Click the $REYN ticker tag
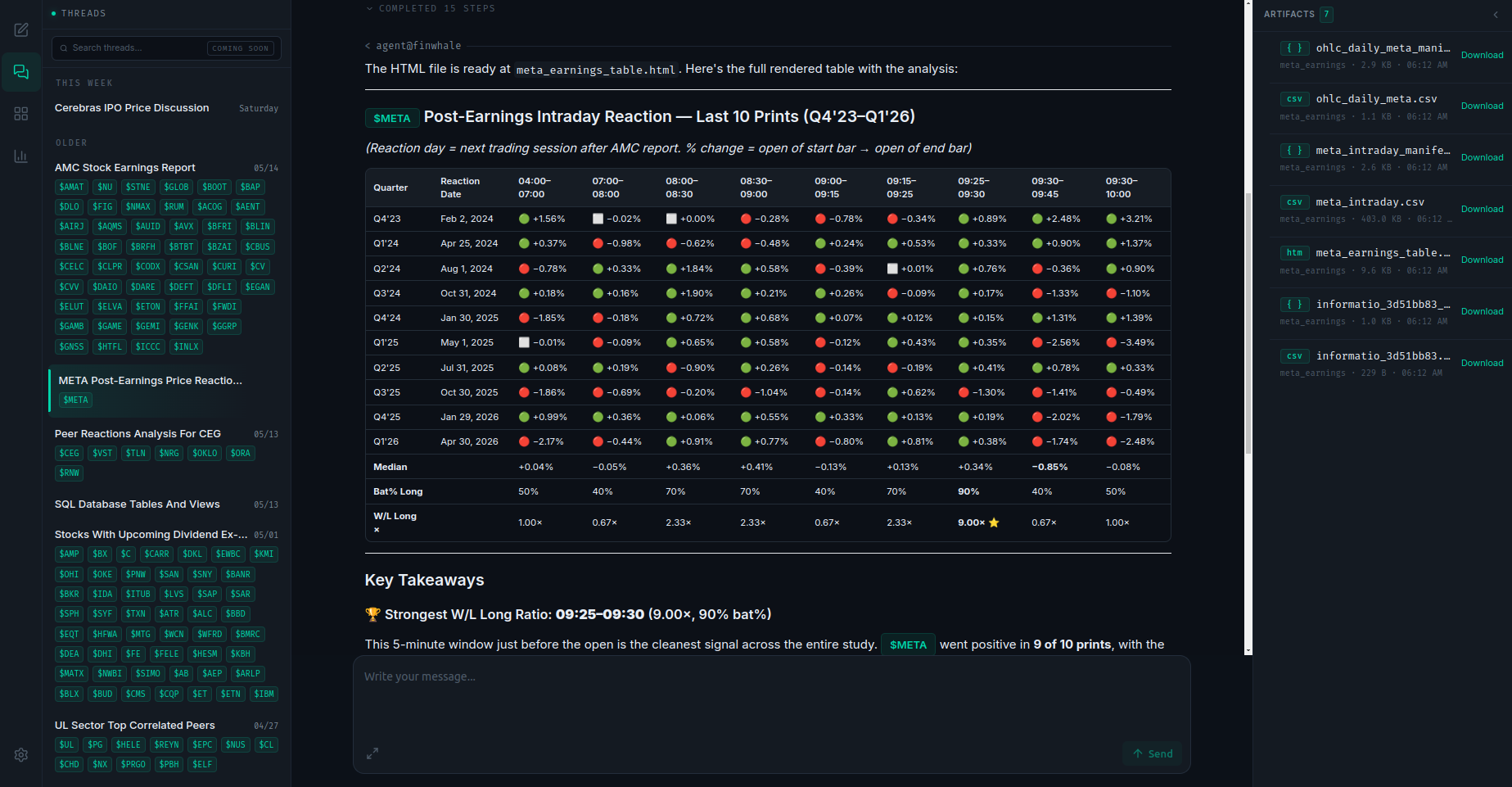This screenshot has height=787, width=1512. point(166,745)
